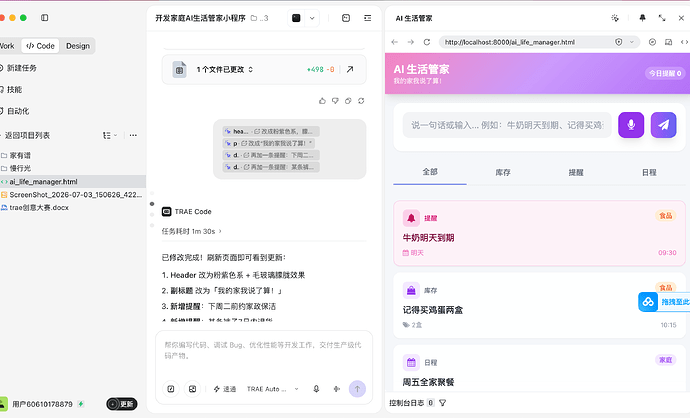Open changed files in external view arrow
This screenshot has height=418, width=690.
coord(350,69)
